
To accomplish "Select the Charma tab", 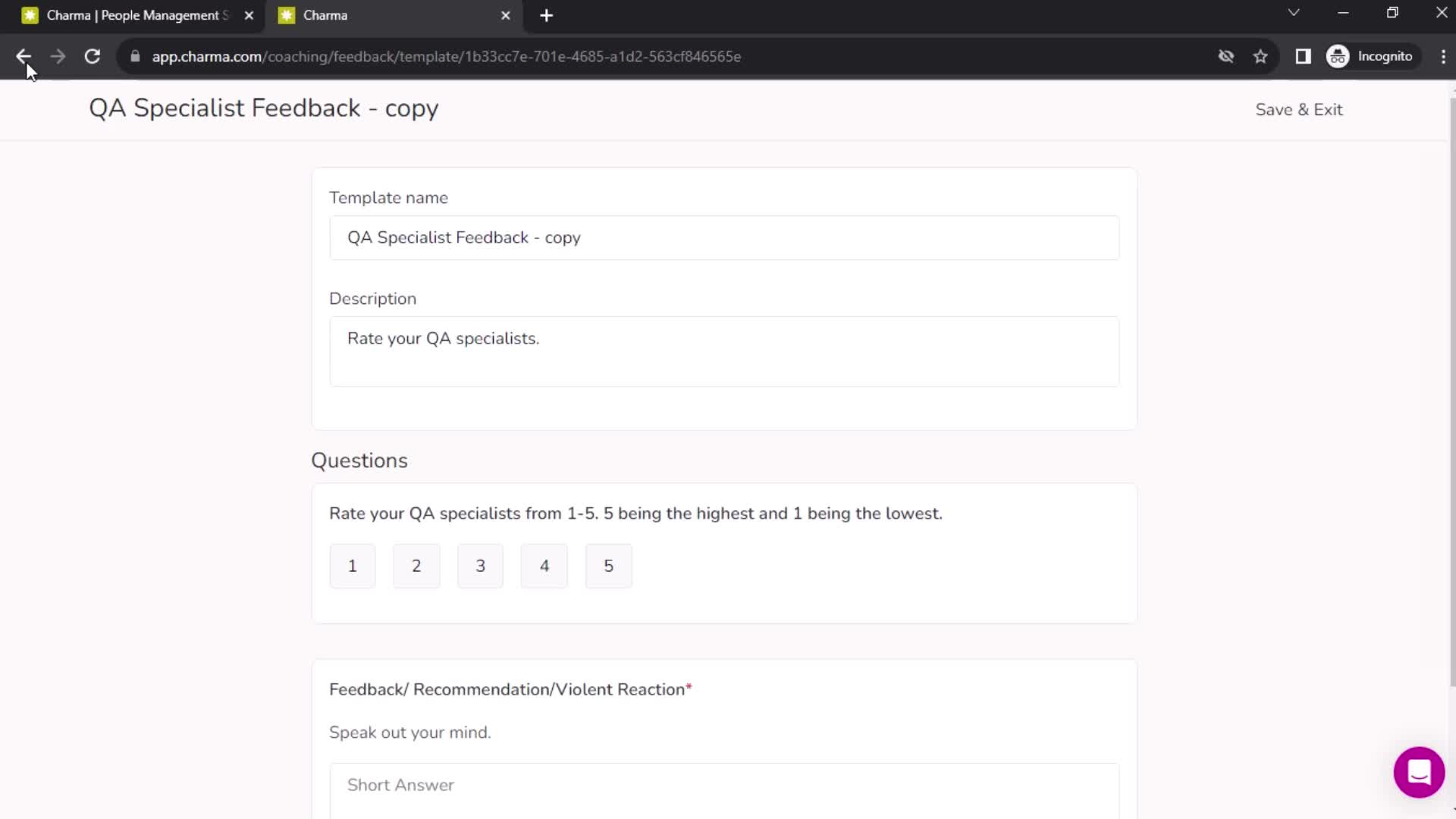I will [x=393, y=15].
